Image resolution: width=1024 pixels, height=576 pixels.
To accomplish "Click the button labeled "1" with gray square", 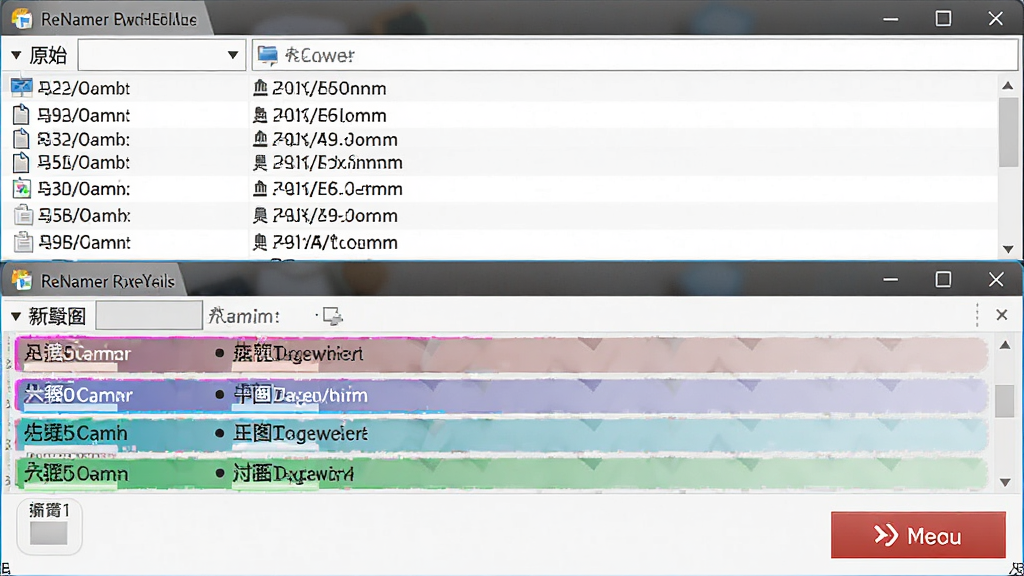I will coord(49,526).
